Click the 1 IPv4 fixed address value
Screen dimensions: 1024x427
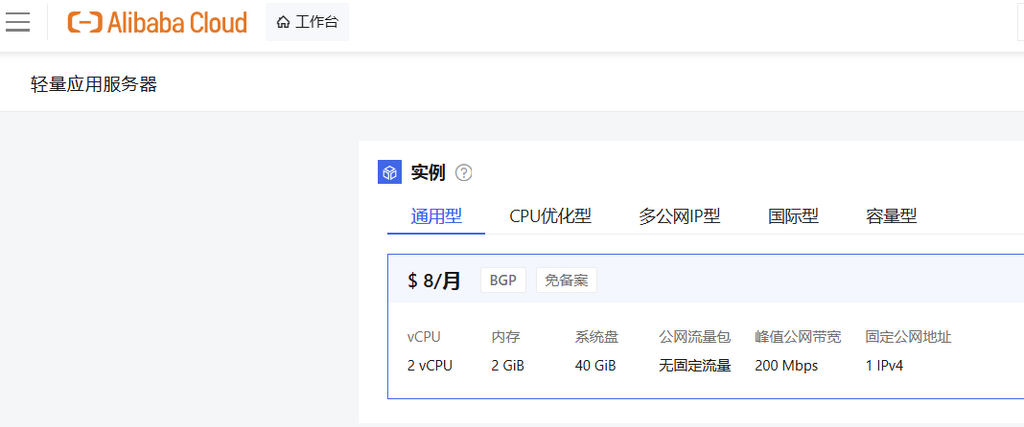point(884,366)
